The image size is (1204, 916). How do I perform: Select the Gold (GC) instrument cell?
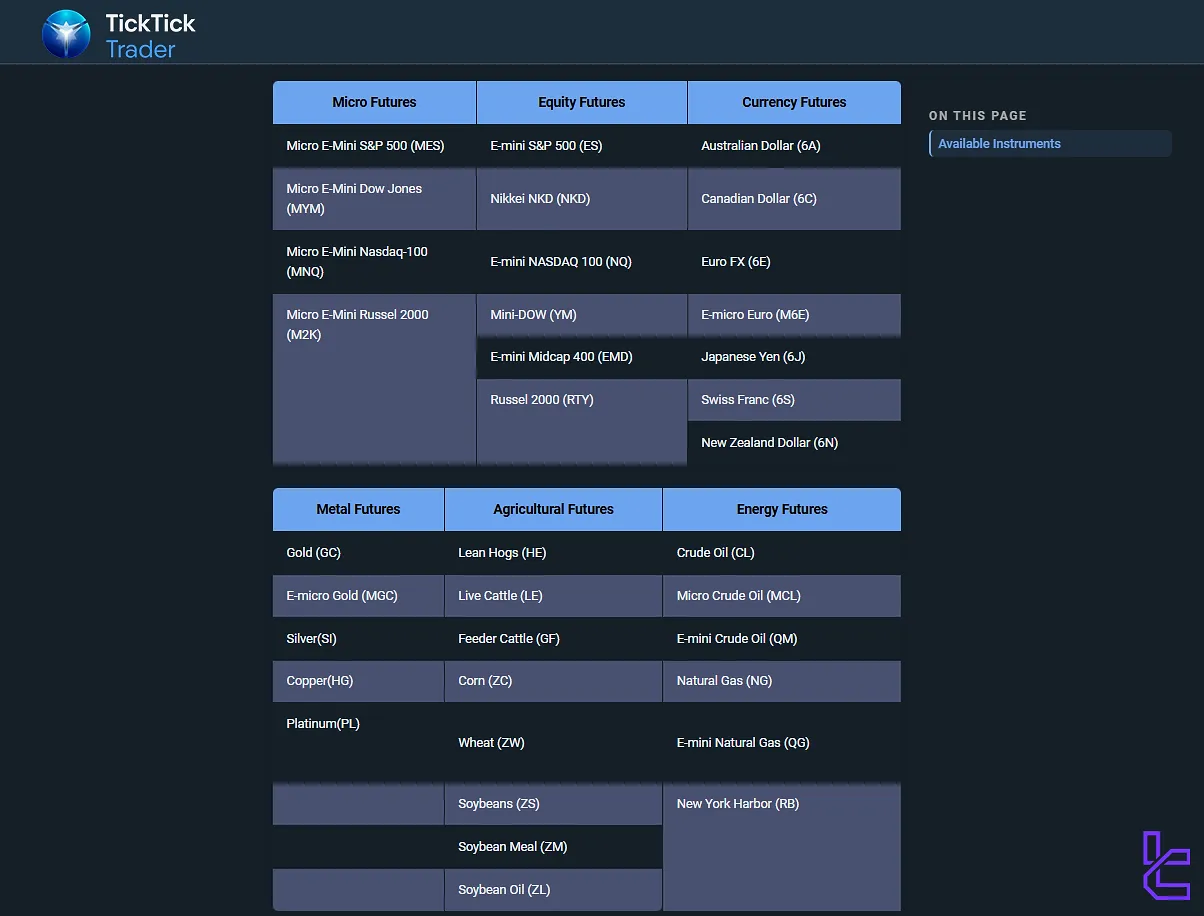(x=311, y=552)
